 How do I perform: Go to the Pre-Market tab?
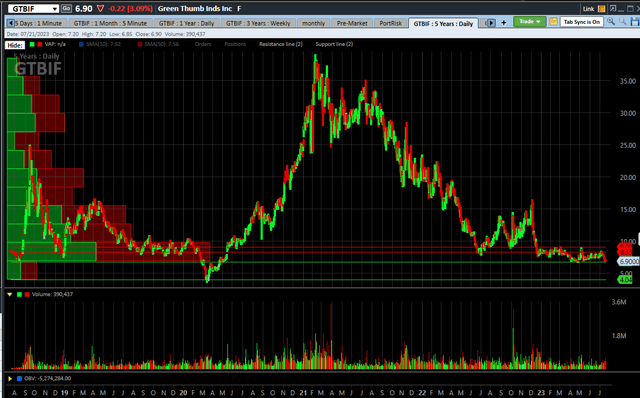pos(352,23)
